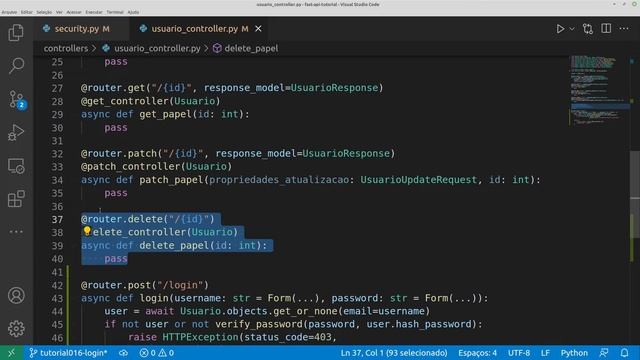640x360 pixels.
Task: Open Problems panel from errors and warnings count
Action: click(157, 353)
